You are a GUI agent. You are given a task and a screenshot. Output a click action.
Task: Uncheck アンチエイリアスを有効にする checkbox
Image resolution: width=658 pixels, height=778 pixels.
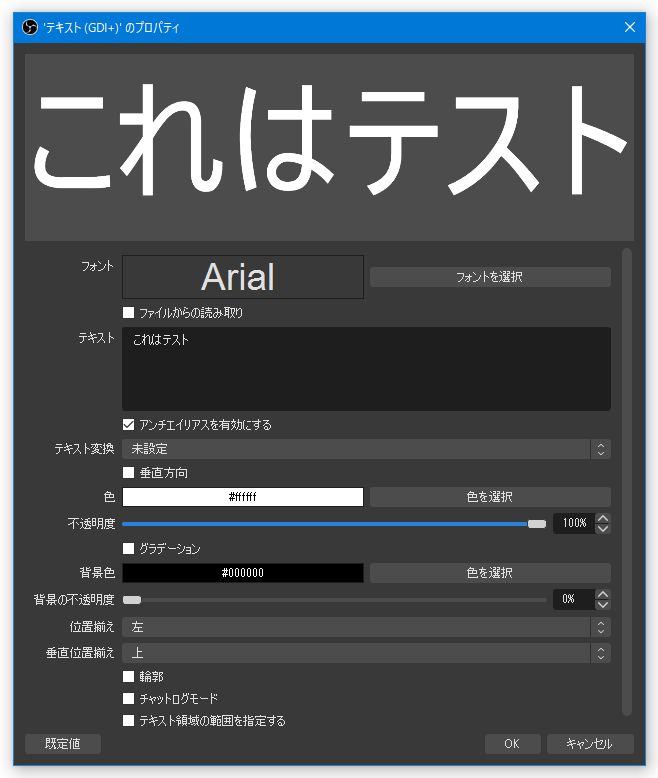point(129,425)
